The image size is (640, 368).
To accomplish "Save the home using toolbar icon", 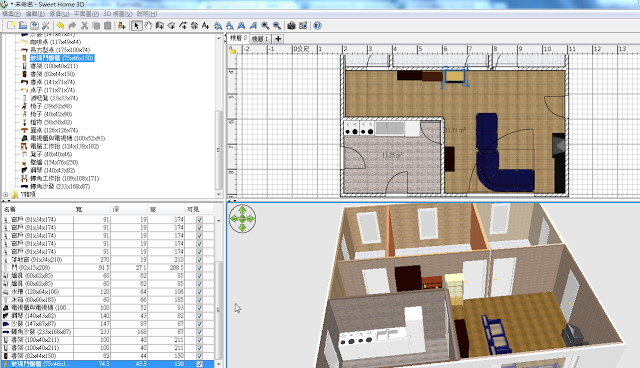I will coord(34,26).
